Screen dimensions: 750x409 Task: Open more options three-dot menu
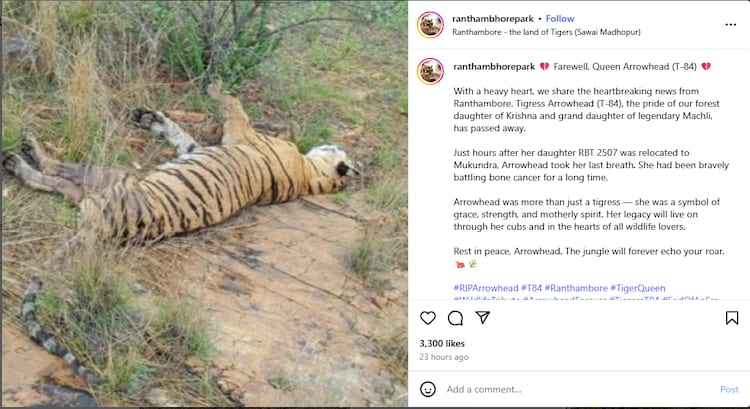click(x=732, y=25)
